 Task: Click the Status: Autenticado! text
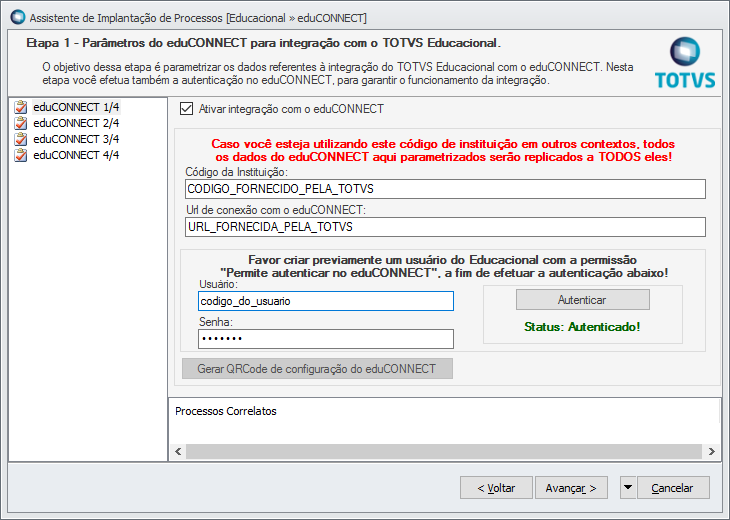[x=582, y=327]
